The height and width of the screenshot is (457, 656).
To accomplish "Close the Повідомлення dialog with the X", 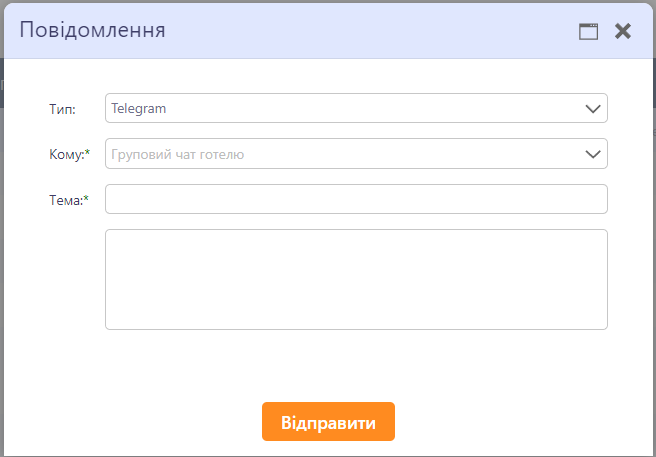I will coord(623,31).
